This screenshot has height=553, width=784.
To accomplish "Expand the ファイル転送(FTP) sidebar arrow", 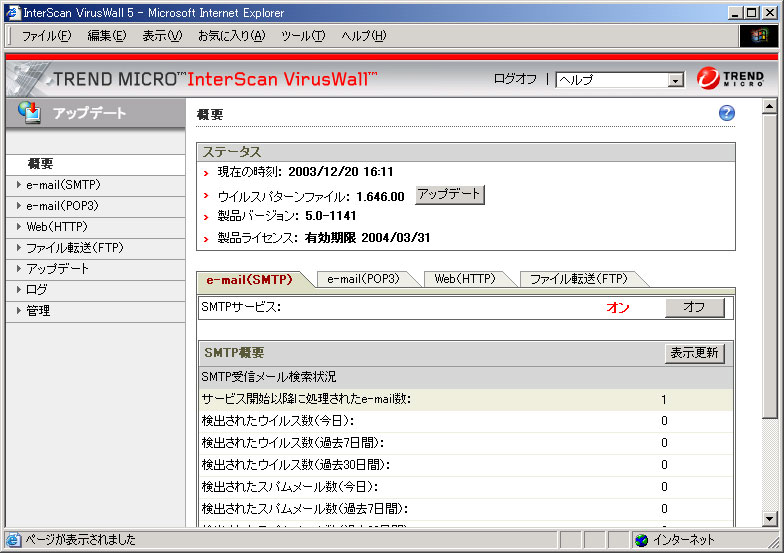I will [18, 248].
